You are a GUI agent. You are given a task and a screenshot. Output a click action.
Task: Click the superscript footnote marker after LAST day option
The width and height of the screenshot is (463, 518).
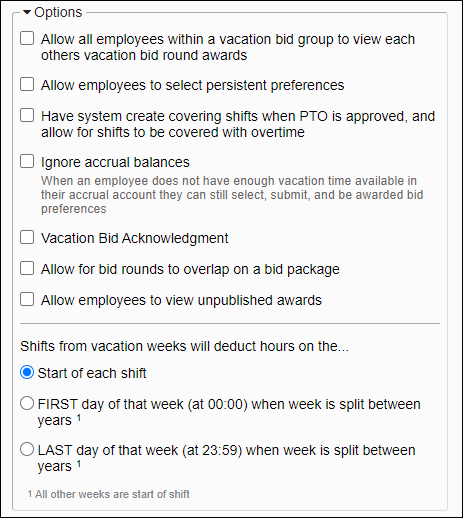click(x=79, y=464)
